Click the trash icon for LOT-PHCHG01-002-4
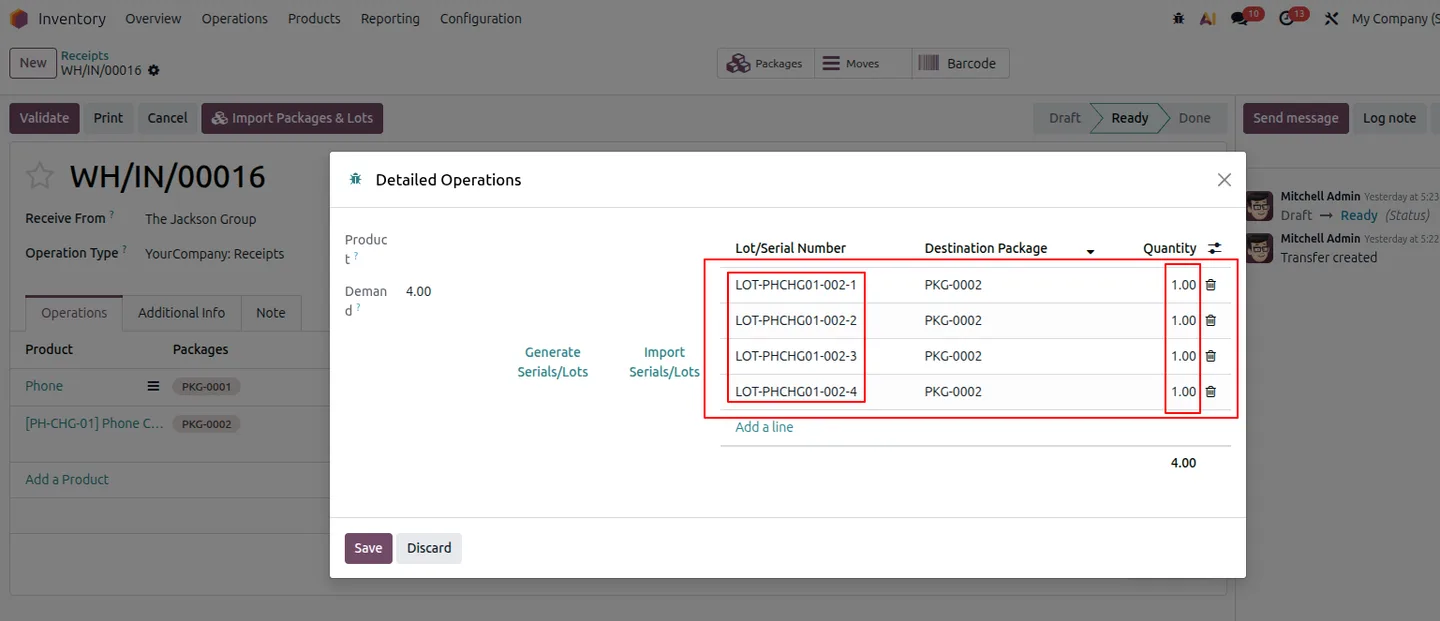1440x621 pixels. [x=1210, y=392]
